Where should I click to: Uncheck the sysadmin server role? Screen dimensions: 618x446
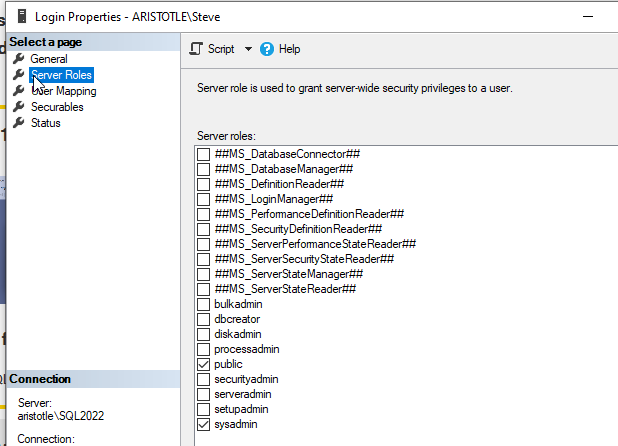pyautogui.click(x=204, y=424)
